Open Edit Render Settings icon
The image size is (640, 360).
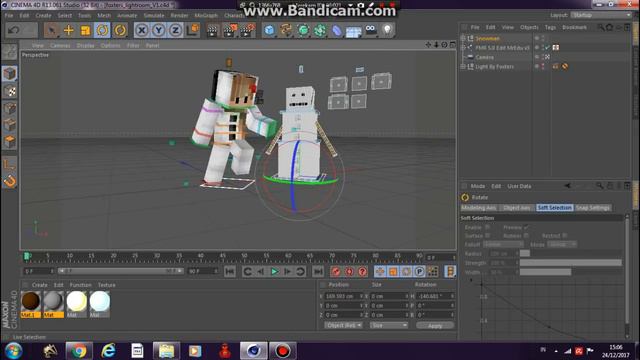point(247,30)
